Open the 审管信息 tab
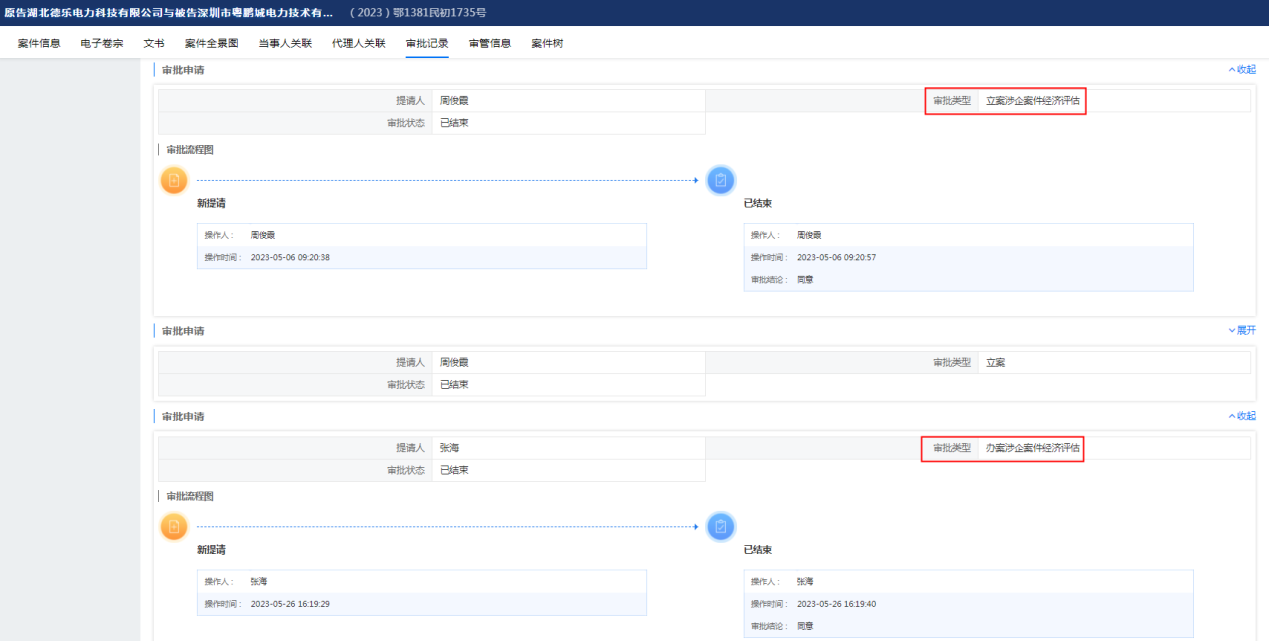 (490, 44)
